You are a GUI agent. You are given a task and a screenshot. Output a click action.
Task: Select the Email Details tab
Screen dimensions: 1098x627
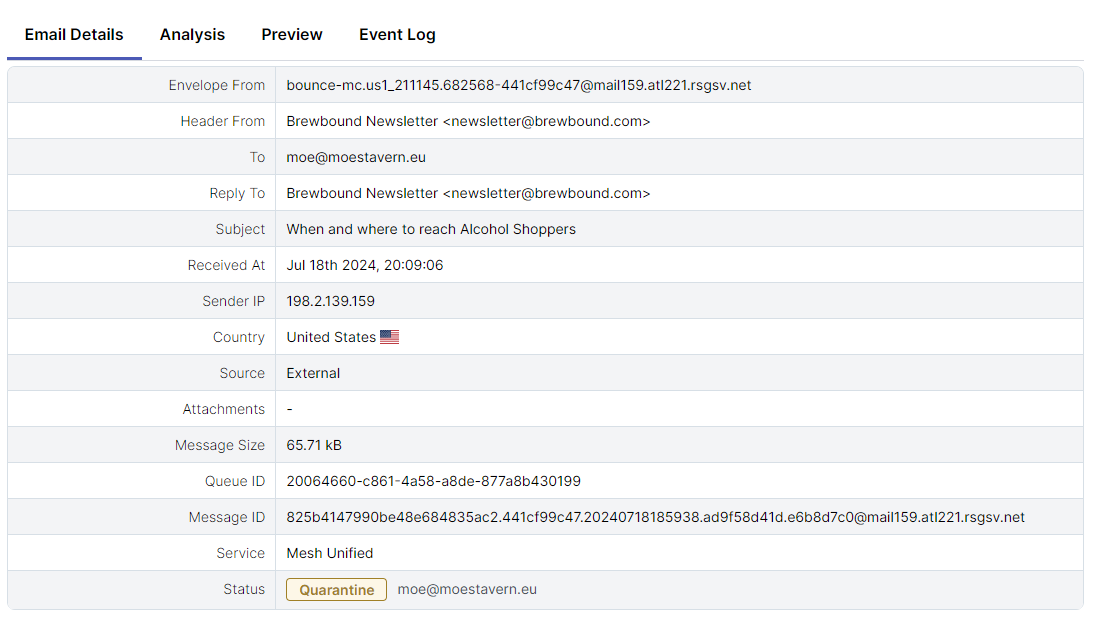[x=74, y=34]
